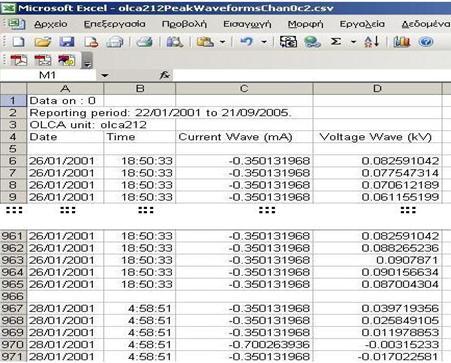451x363 pixels.
Task: Select cell with value 0.061155199
Action: pyautogui.click(x=377, y=197)
